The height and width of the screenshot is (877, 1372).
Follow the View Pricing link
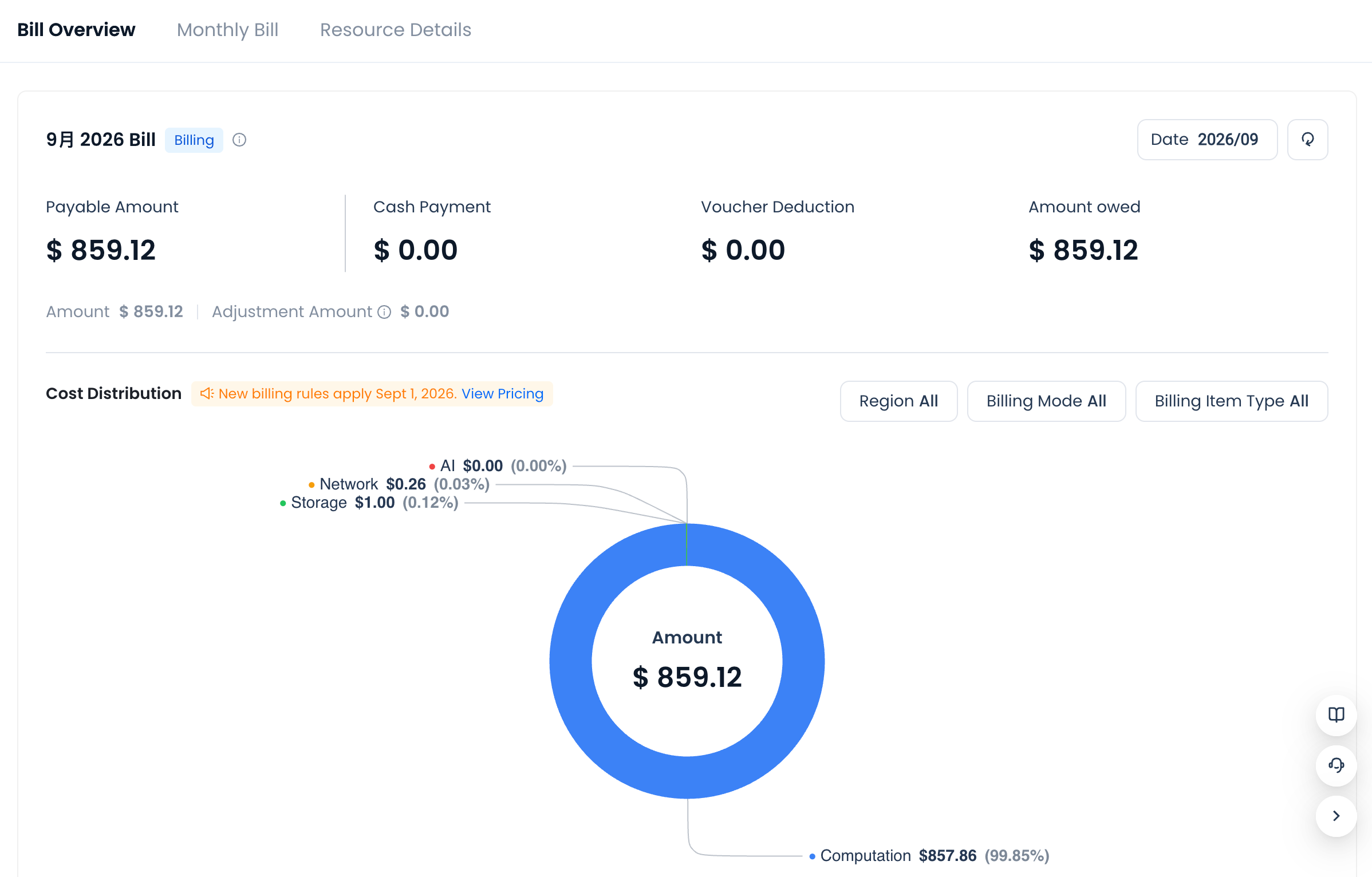point(502,394)
